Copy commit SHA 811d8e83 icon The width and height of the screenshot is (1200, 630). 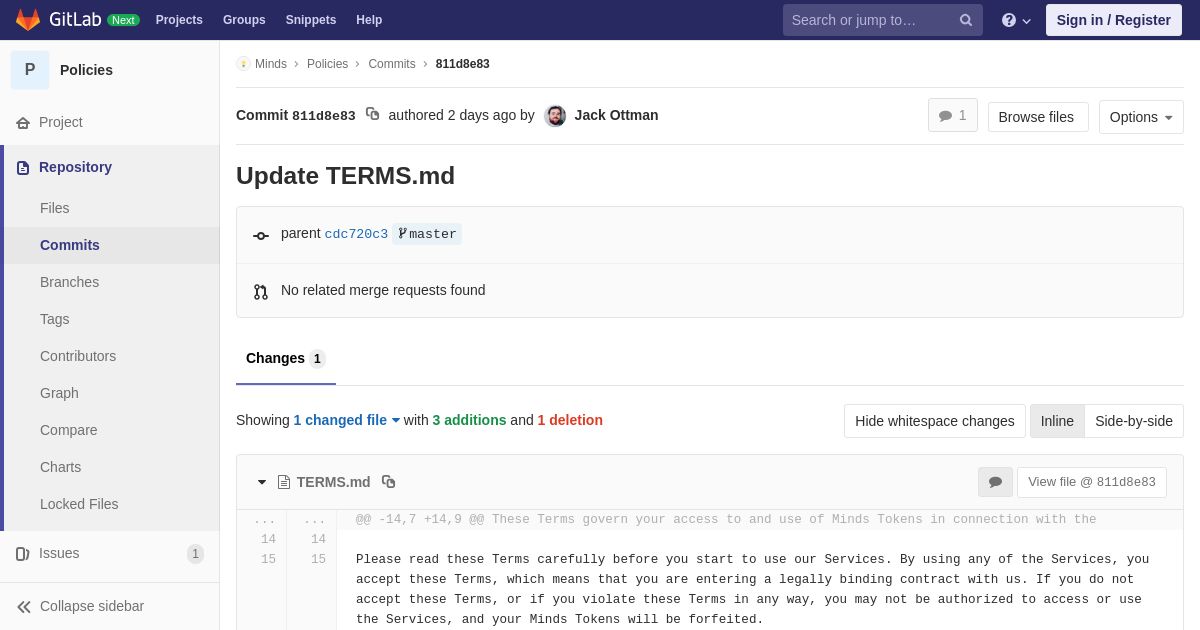372,114
